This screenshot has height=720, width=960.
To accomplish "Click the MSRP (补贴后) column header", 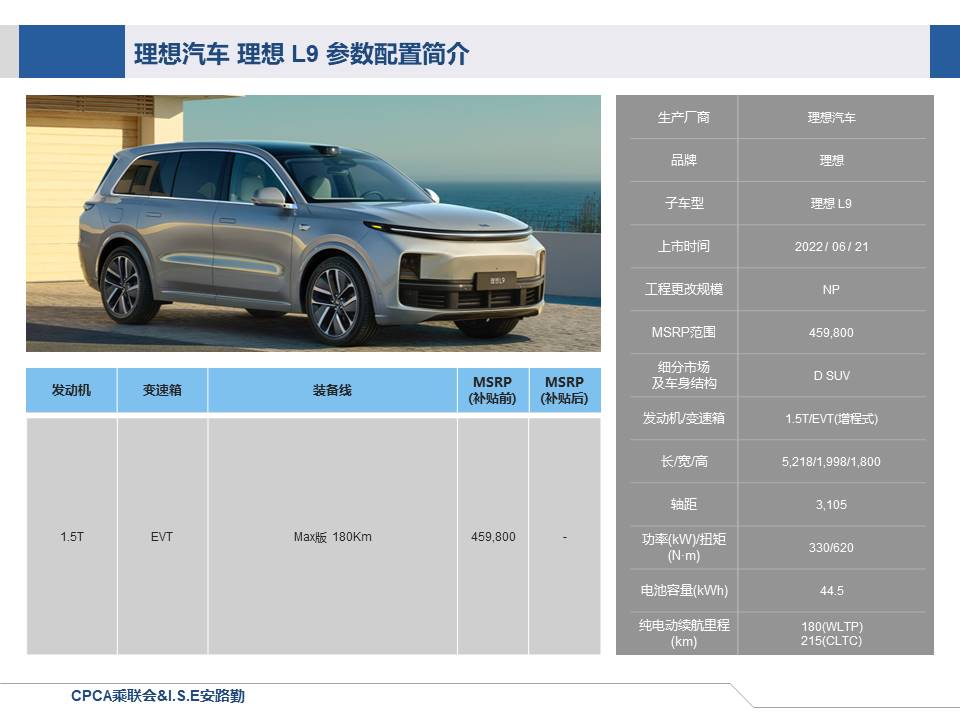I will (564, 390).
